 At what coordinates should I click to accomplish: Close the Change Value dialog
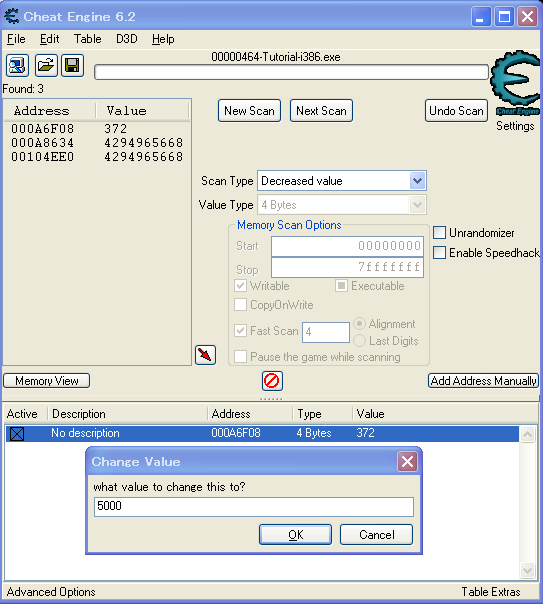tap(407, 461)
